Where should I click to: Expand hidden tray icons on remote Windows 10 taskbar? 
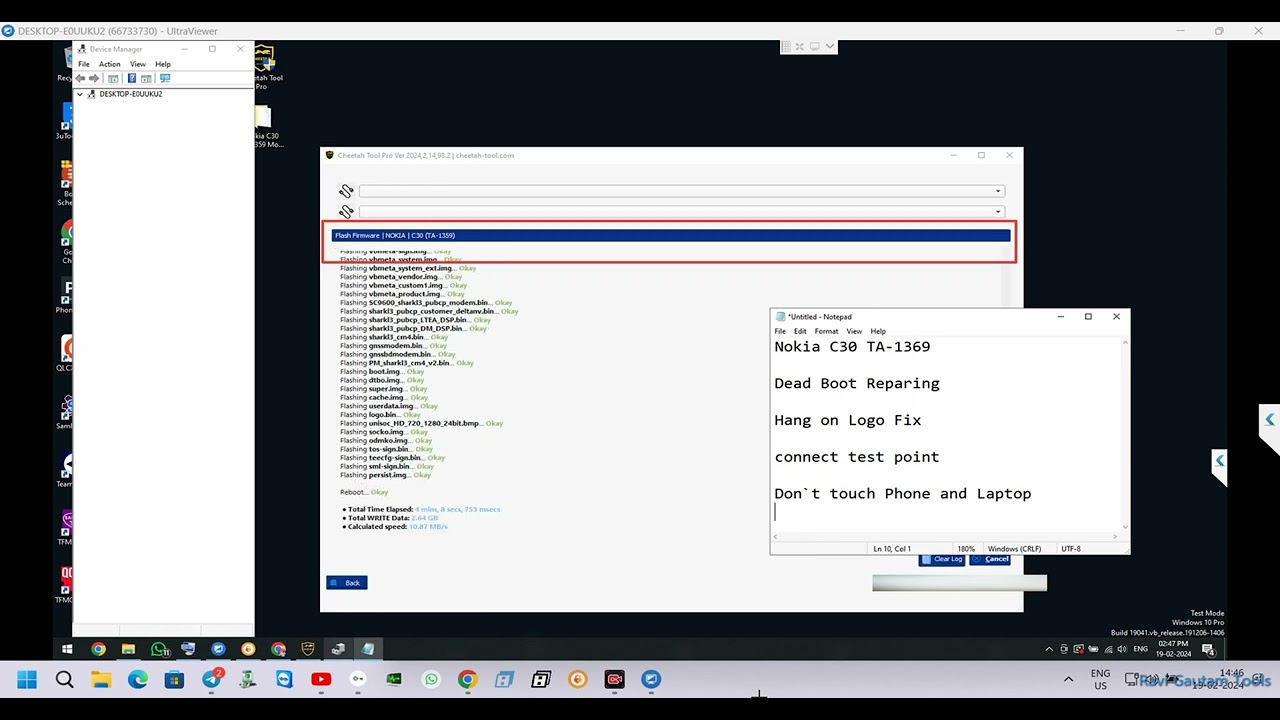(x=1049, y=649)
